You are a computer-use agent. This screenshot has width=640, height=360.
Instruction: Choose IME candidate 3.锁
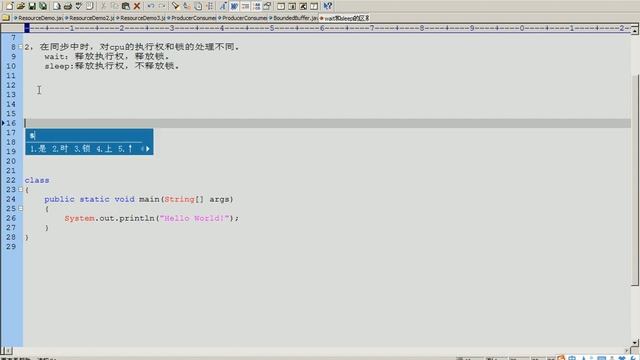click(82, 149)
